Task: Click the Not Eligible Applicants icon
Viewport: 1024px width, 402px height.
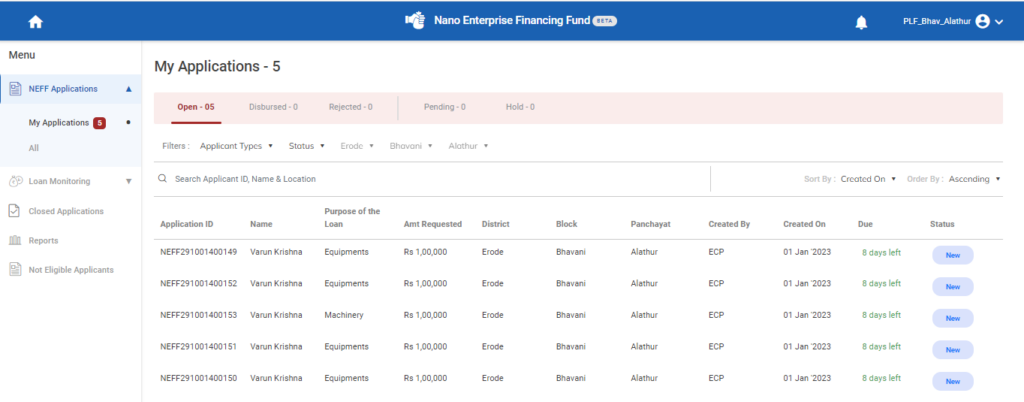Action: (x=15, y=270)
